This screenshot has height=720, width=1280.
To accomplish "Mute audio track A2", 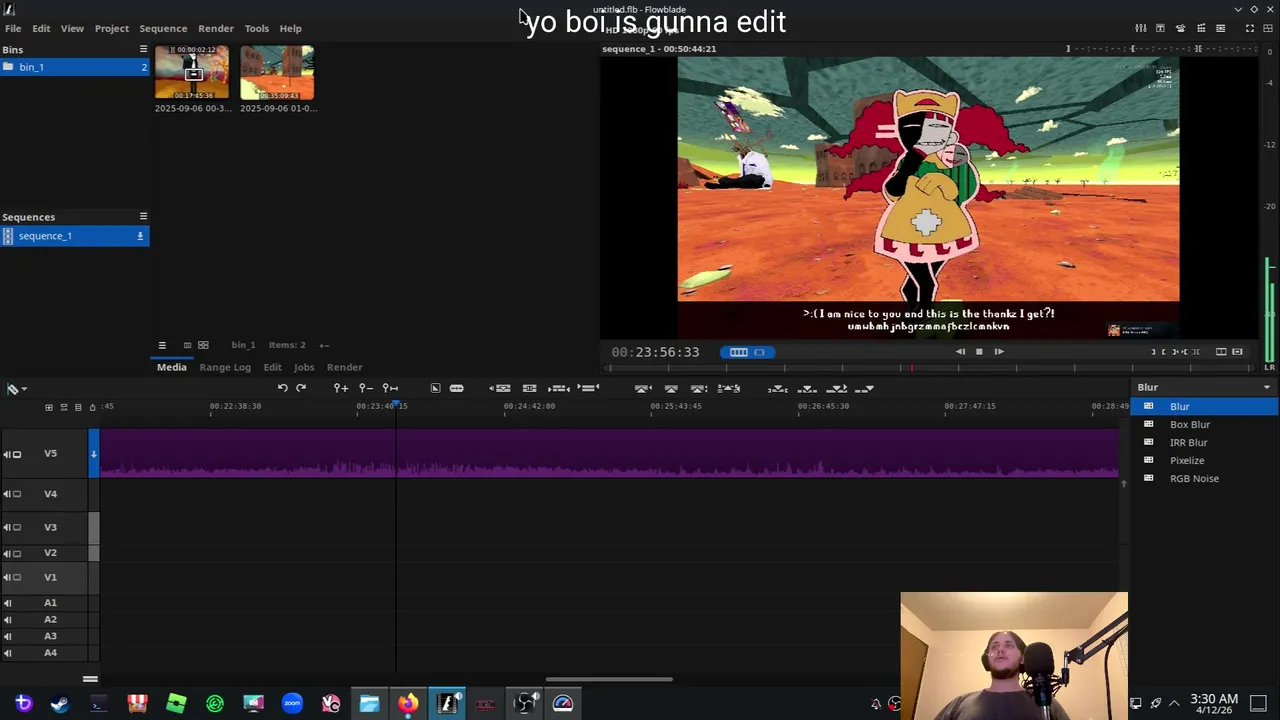I will (8, 619).
